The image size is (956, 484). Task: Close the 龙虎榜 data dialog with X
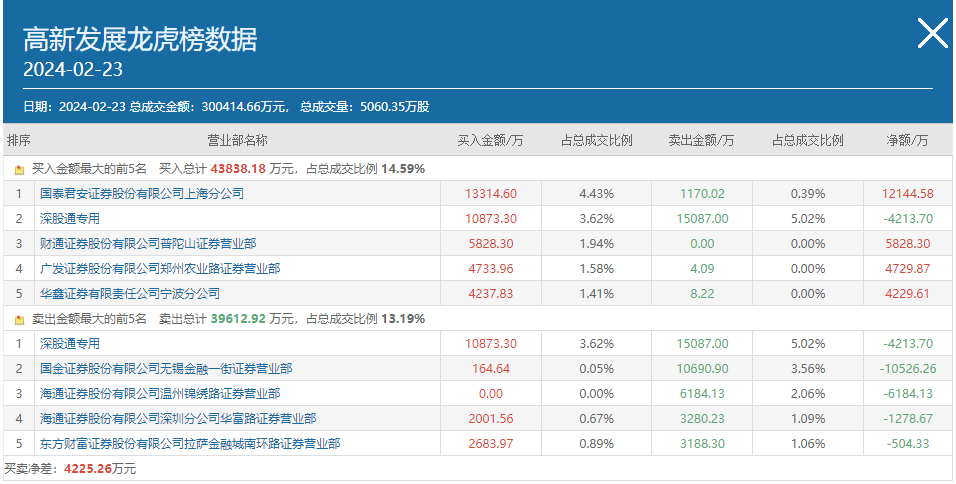tap(933, 33)
